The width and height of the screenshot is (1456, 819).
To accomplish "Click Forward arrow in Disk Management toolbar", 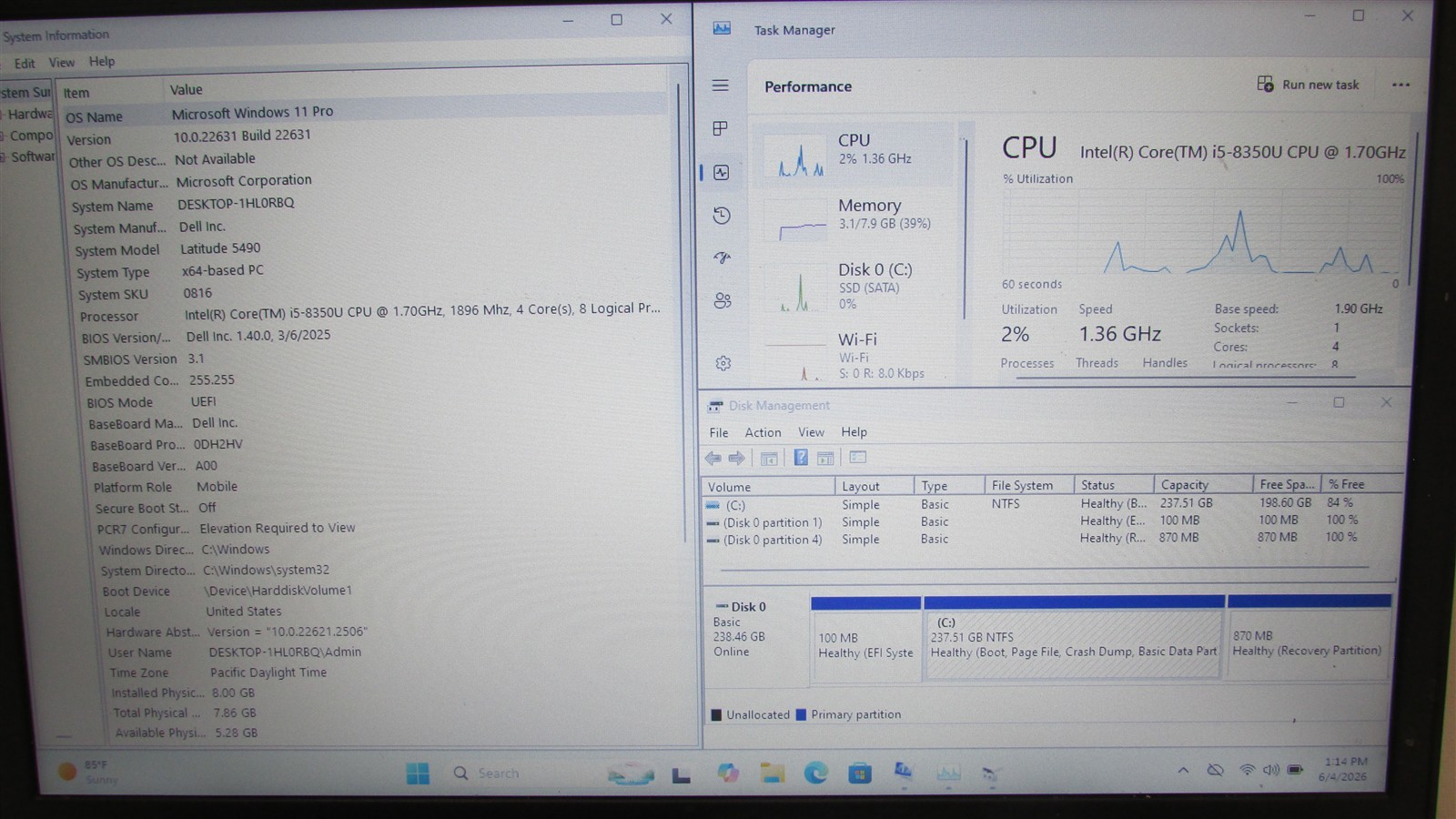I will click(737, 458).
